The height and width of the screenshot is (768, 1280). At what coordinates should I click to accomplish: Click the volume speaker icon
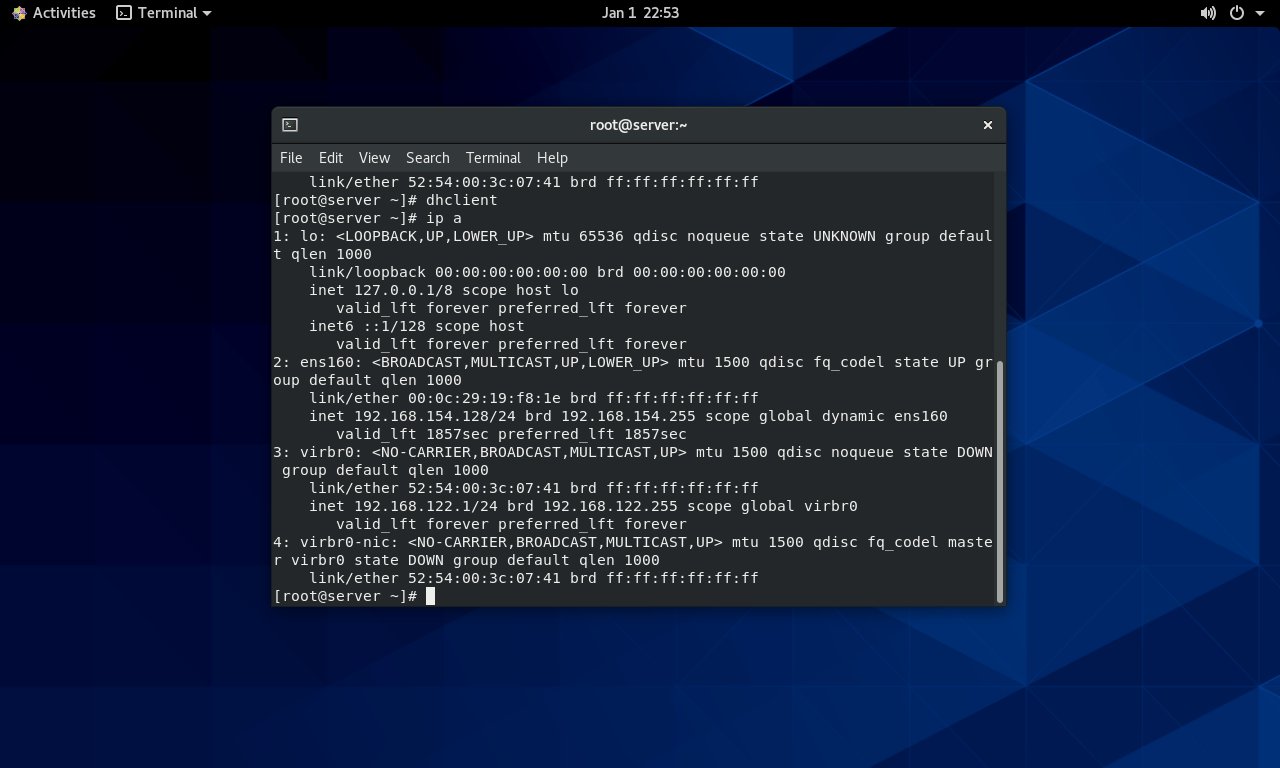tap(1208, 13)
